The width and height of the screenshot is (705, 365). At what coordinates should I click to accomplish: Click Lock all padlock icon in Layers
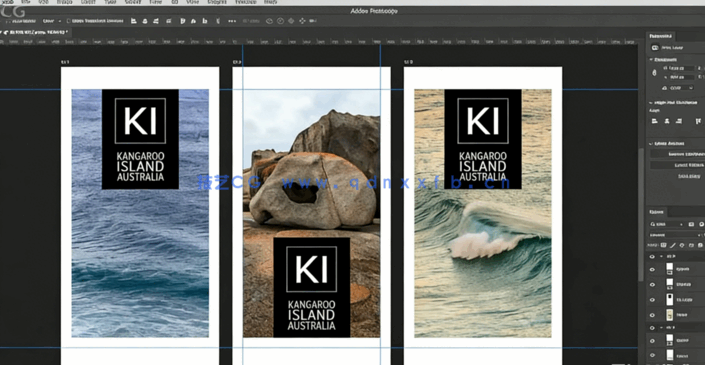700,245
